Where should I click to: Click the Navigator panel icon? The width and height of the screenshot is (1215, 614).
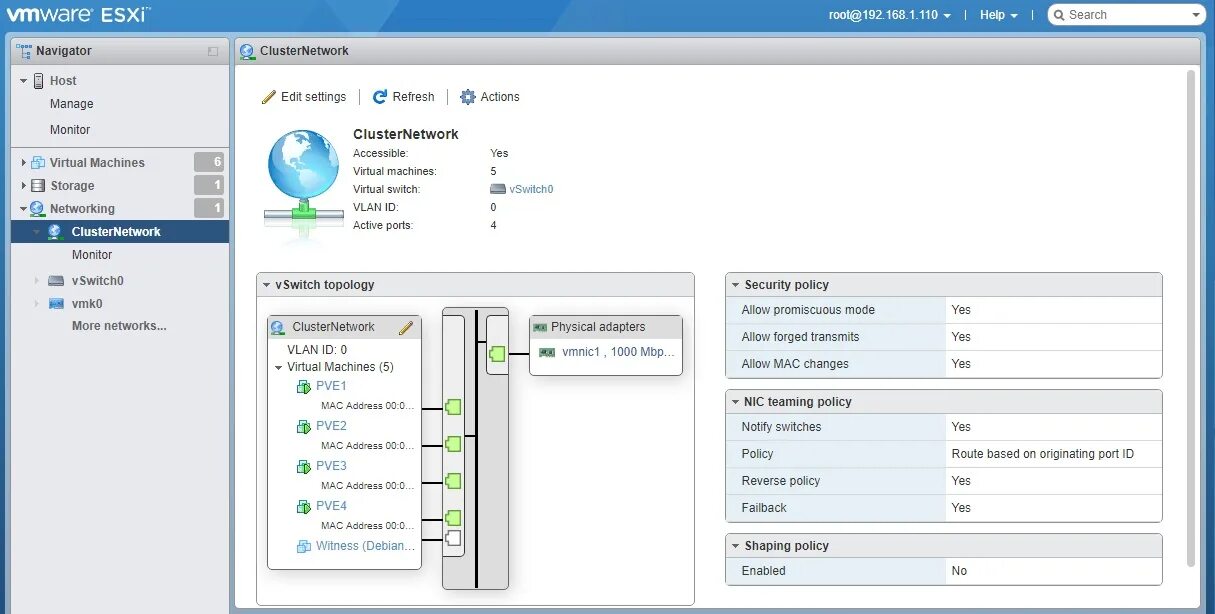click(x=25, y=51)
